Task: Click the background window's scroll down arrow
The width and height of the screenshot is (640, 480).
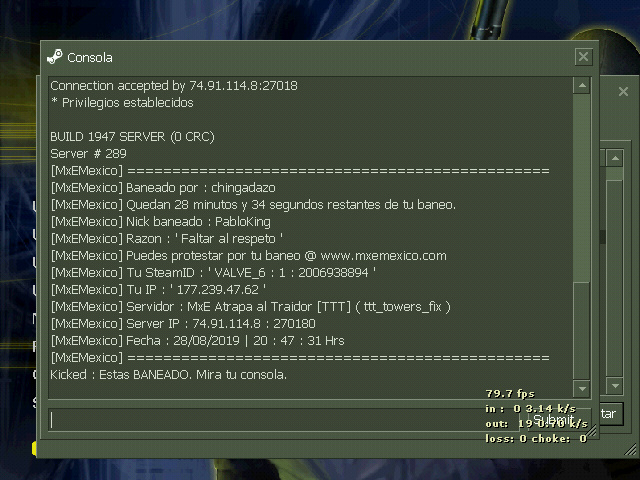Action: click(615, 385)
